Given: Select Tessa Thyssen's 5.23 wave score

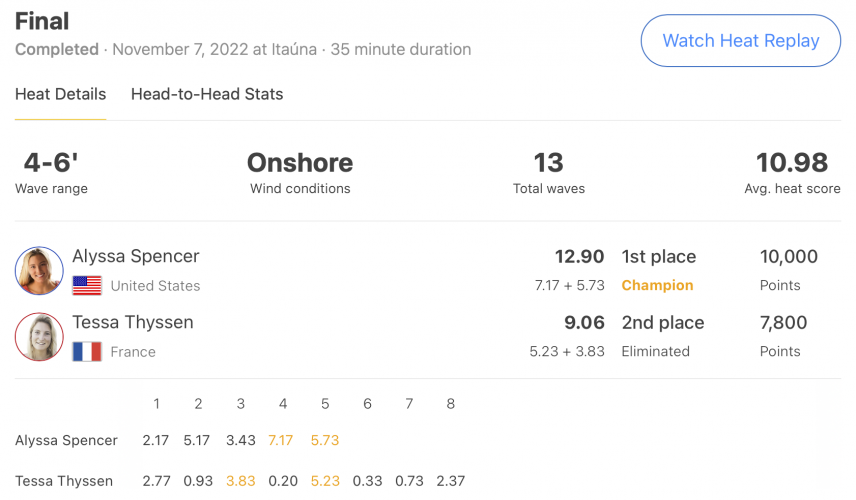Looking at the screenshot, I should point(325,481).
